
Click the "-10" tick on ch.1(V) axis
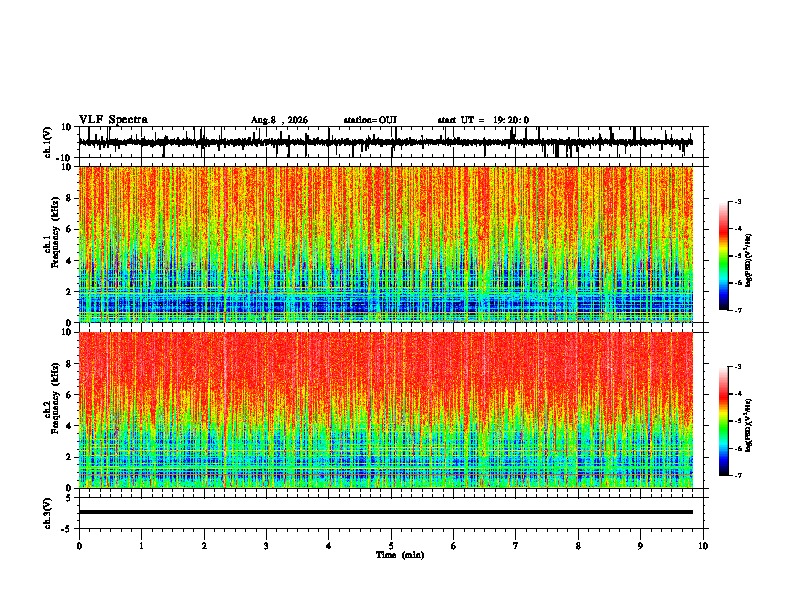64,158
